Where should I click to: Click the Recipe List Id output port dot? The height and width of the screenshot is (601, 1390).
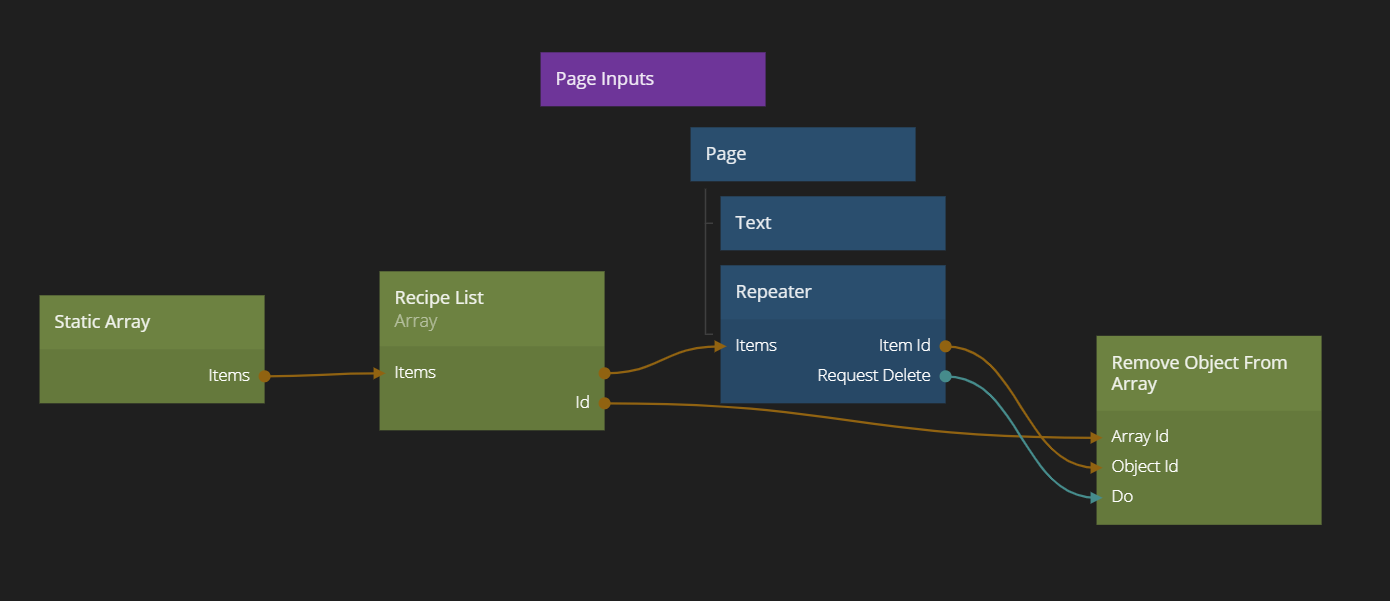604,403
